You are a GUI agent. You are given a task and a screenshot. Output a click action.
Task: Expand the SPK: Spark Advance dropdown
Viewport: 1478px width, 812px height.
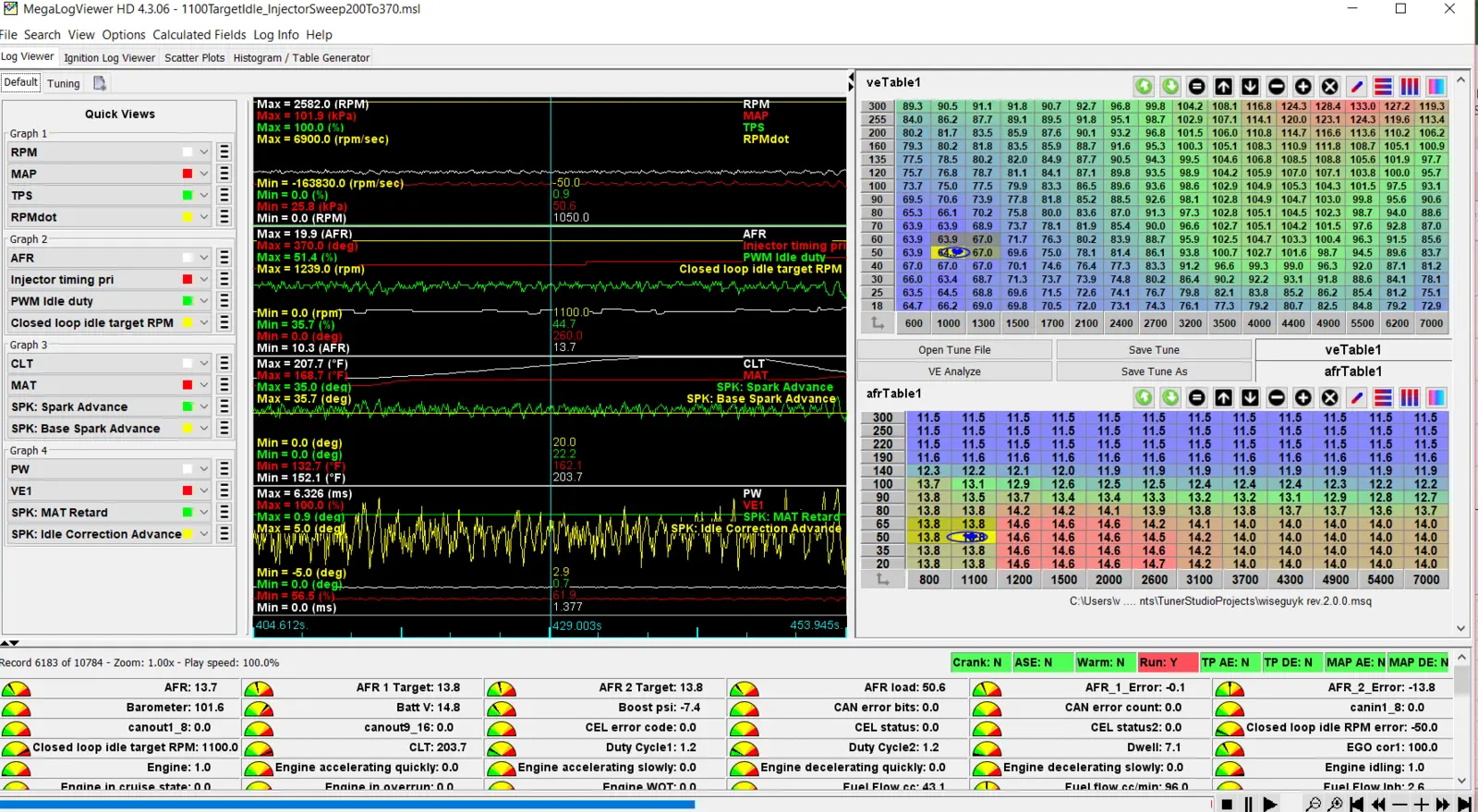point(204,406)
